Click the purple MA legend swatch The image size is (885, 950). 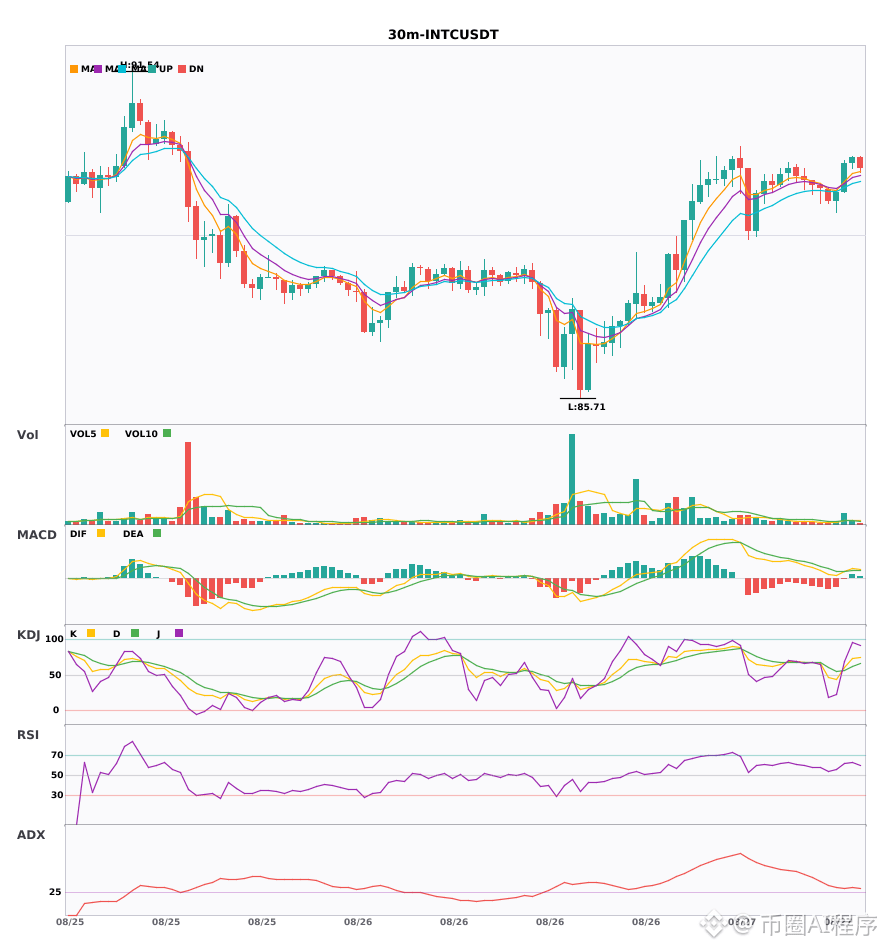[98, 69]
